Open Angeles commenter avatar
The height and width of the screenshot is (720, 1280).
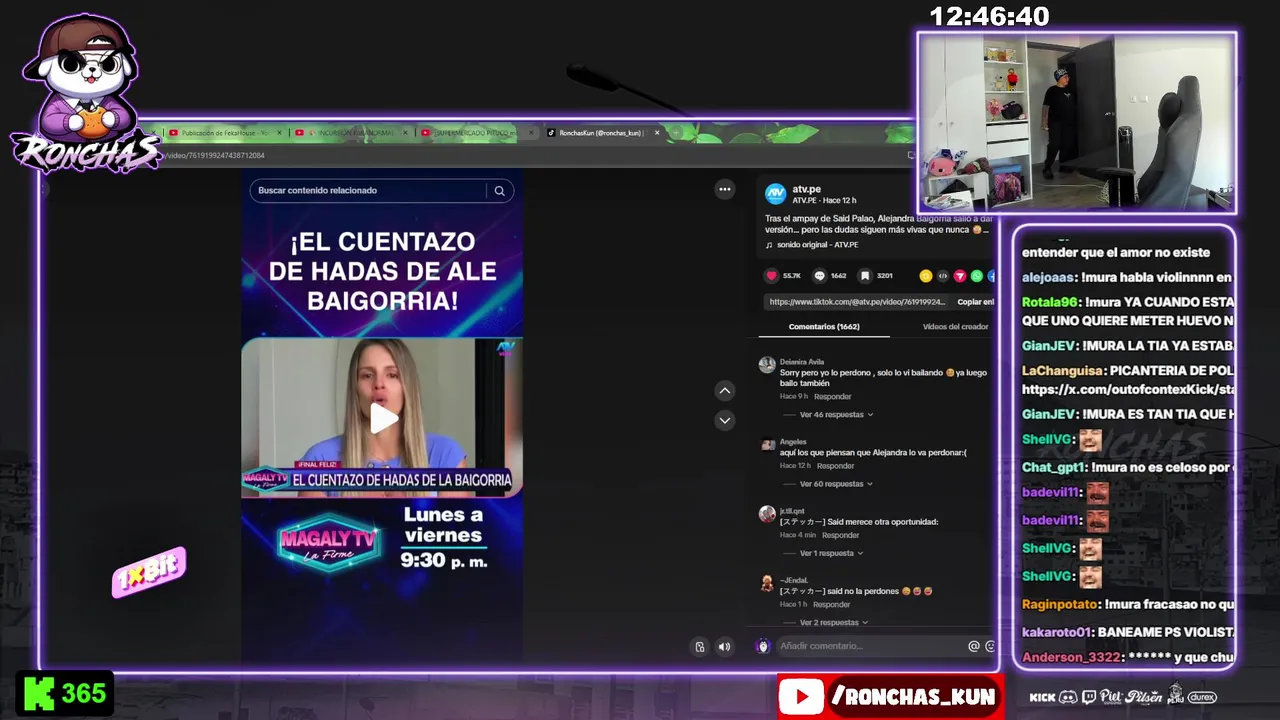(767, 445)
